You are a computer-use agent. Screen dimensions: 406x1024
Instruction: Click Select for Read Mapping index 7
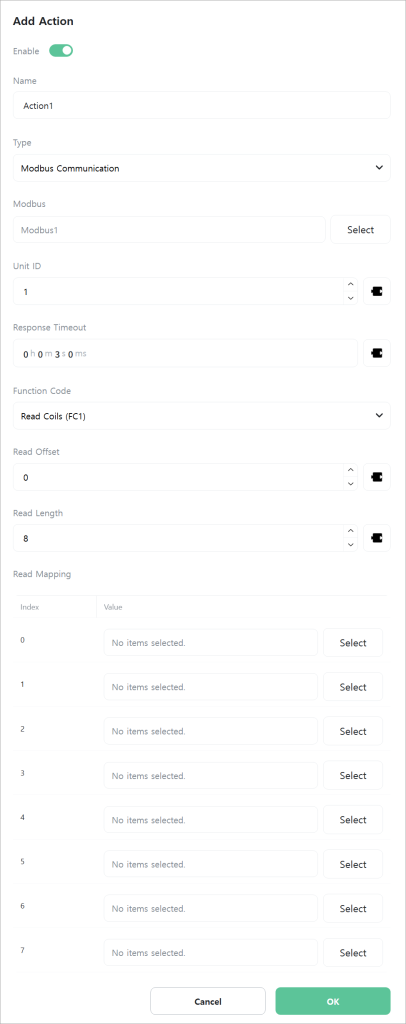coord(353,953)
